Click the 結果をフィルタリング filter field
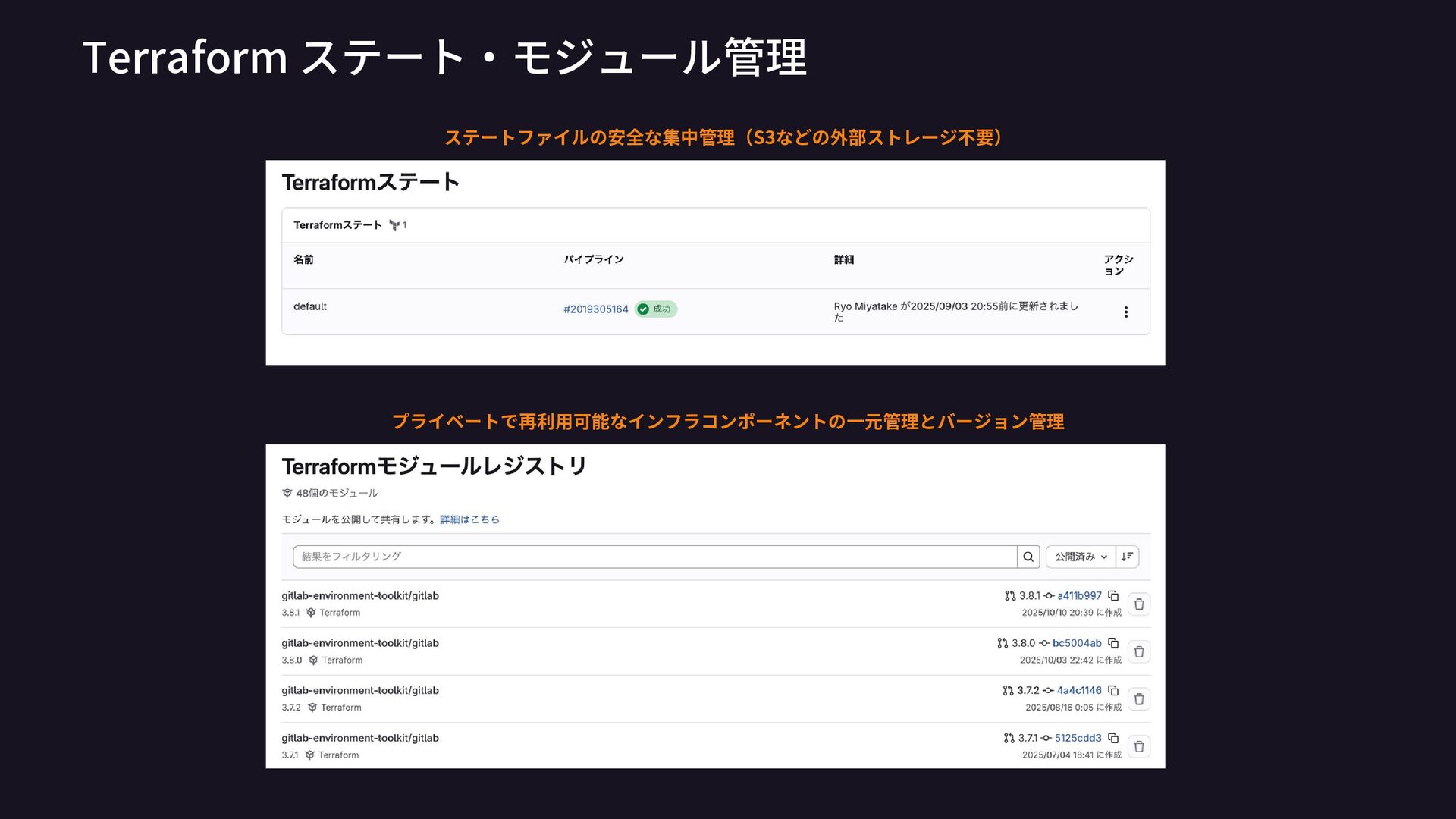This screenshot has height=819, width=1456. click(654, 557)
